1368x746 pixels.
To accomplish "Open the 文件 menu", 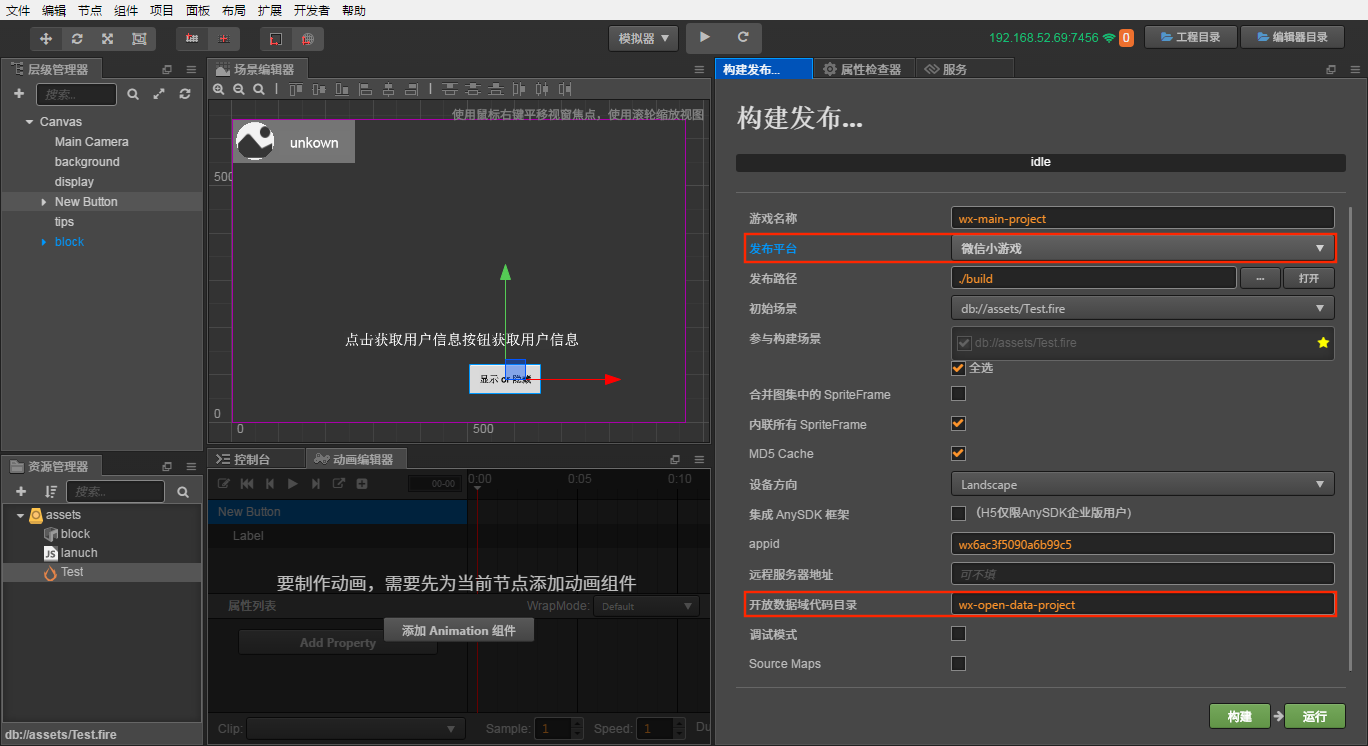I will click(x=18, y=10).
